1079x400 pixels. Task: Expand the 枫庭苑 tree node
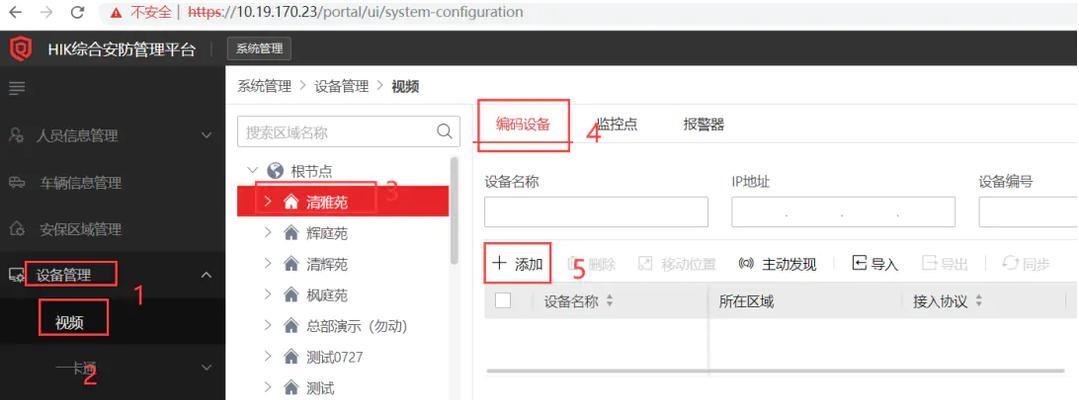point(267,295)
